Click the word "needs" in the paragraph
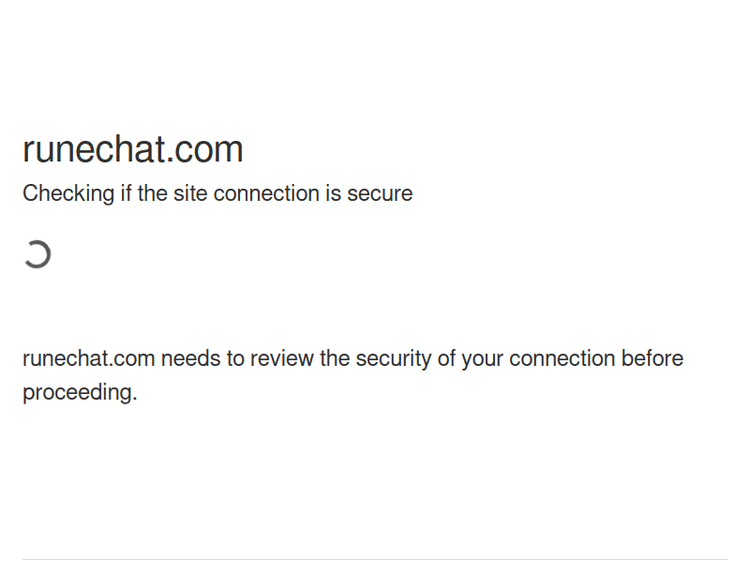The image size is (750, 563). click(190, 359)
